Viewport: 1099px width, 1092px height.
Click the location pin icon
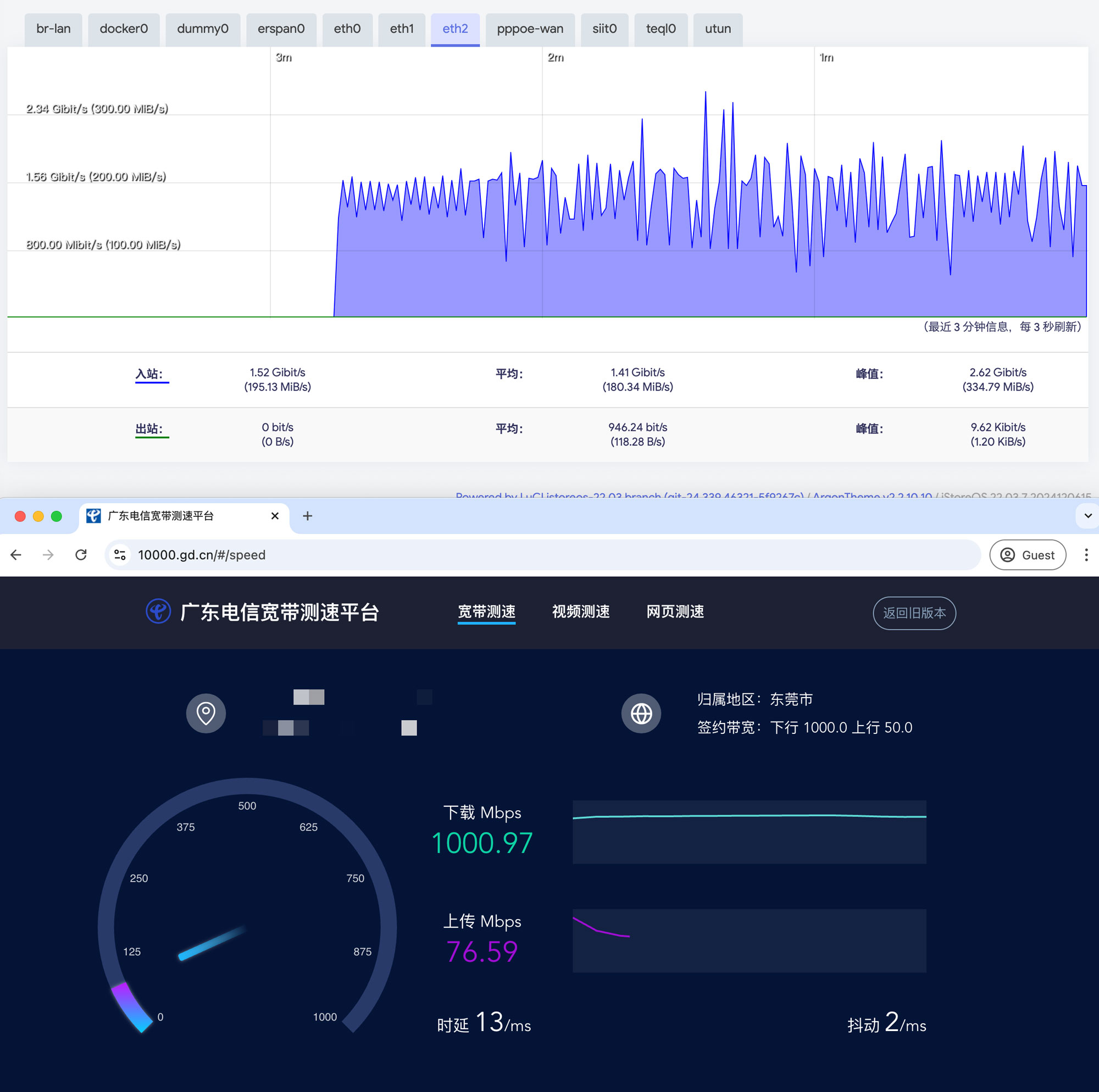[x=206, y=712]
